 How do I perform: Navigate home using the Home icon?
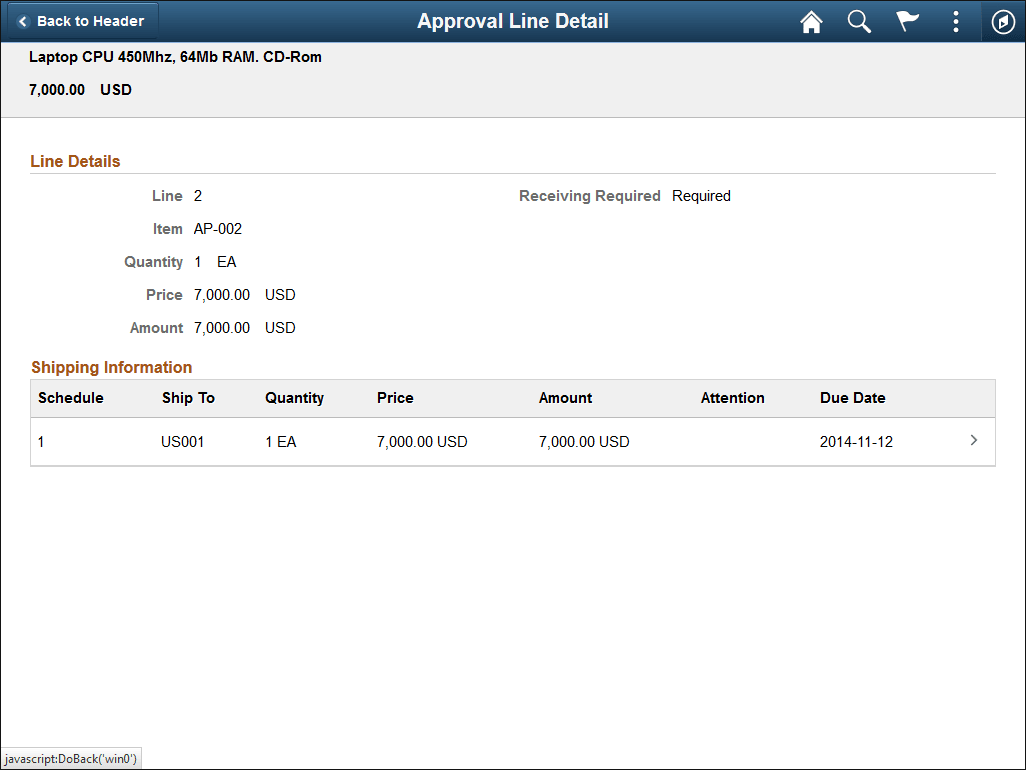(811, 21)
